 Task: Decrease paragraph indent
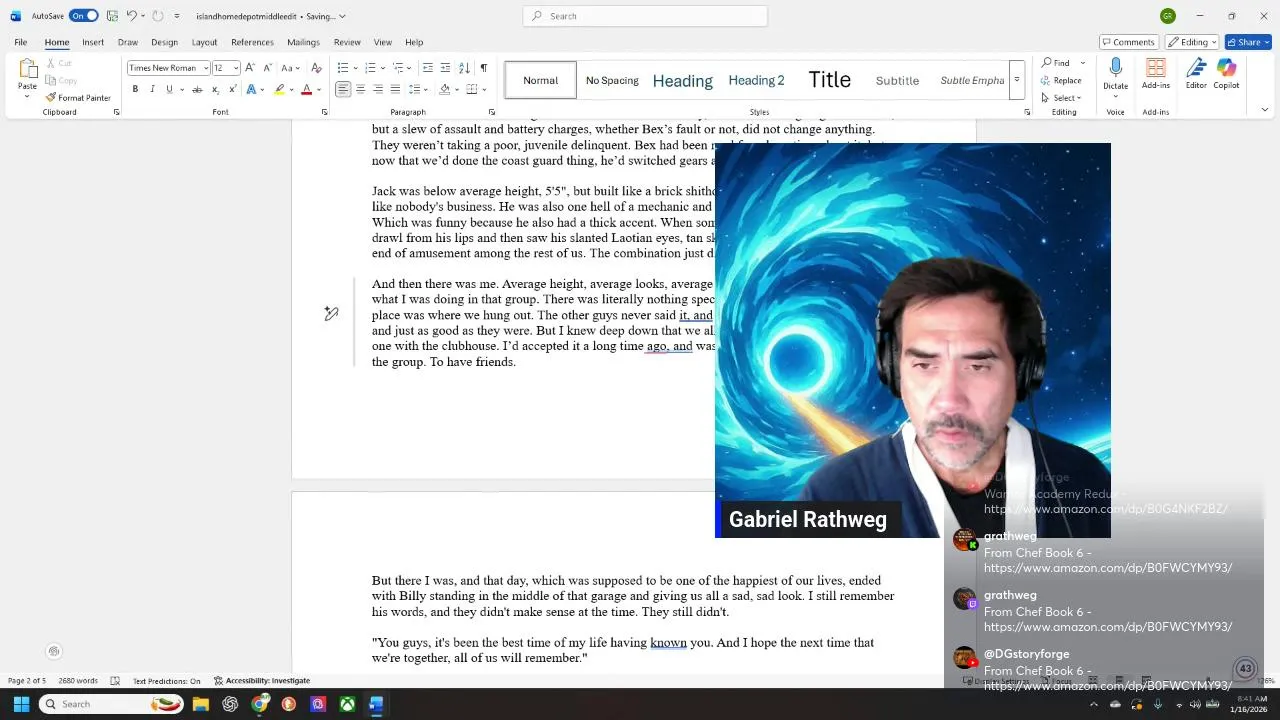[428, 68]
